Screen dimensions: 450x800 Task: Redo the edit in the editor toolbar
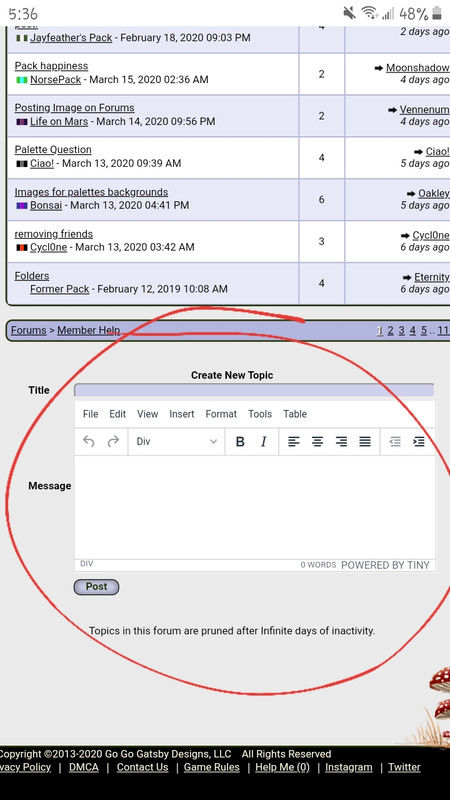(x=113, y=441)
